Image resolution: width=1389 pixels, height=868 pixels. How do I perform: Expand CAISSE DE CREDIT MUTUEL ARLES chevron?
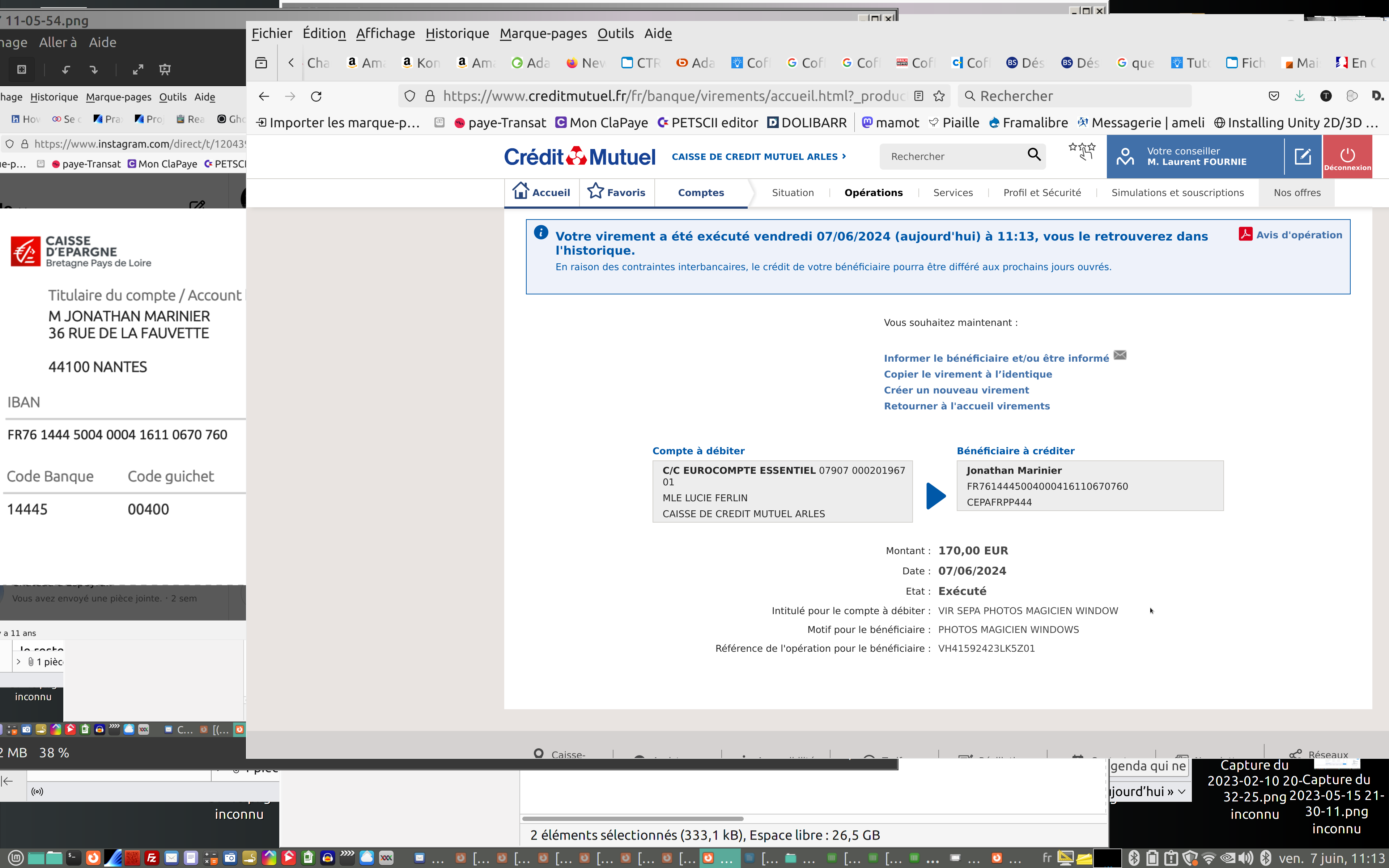point(844,156)
